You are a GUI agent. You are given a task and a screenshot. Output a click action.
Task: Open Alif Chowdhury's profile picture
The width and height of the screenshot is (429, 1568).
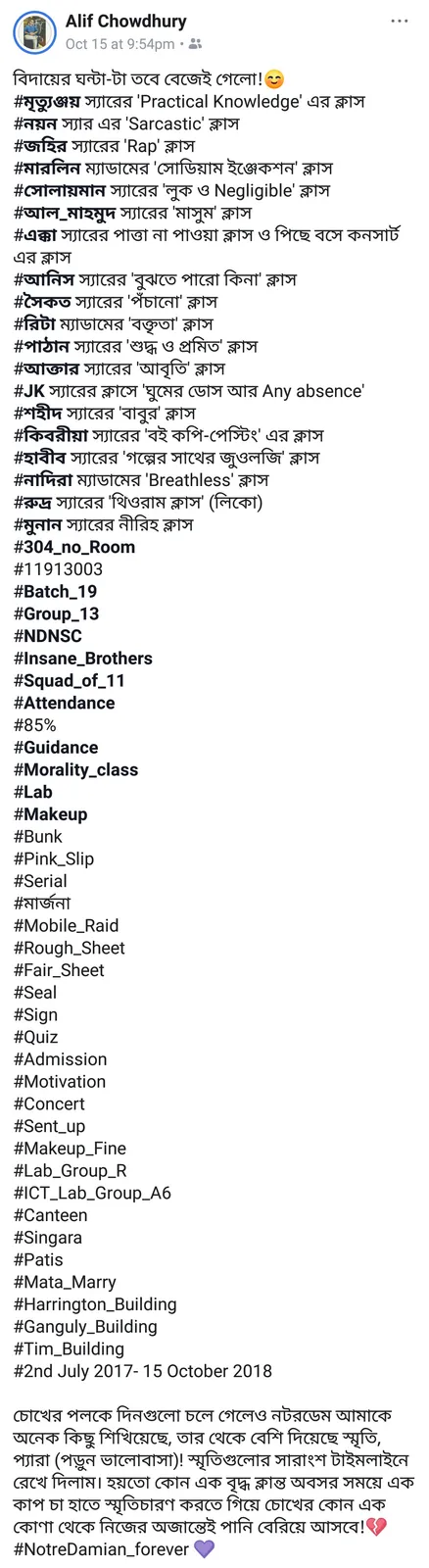34,33
